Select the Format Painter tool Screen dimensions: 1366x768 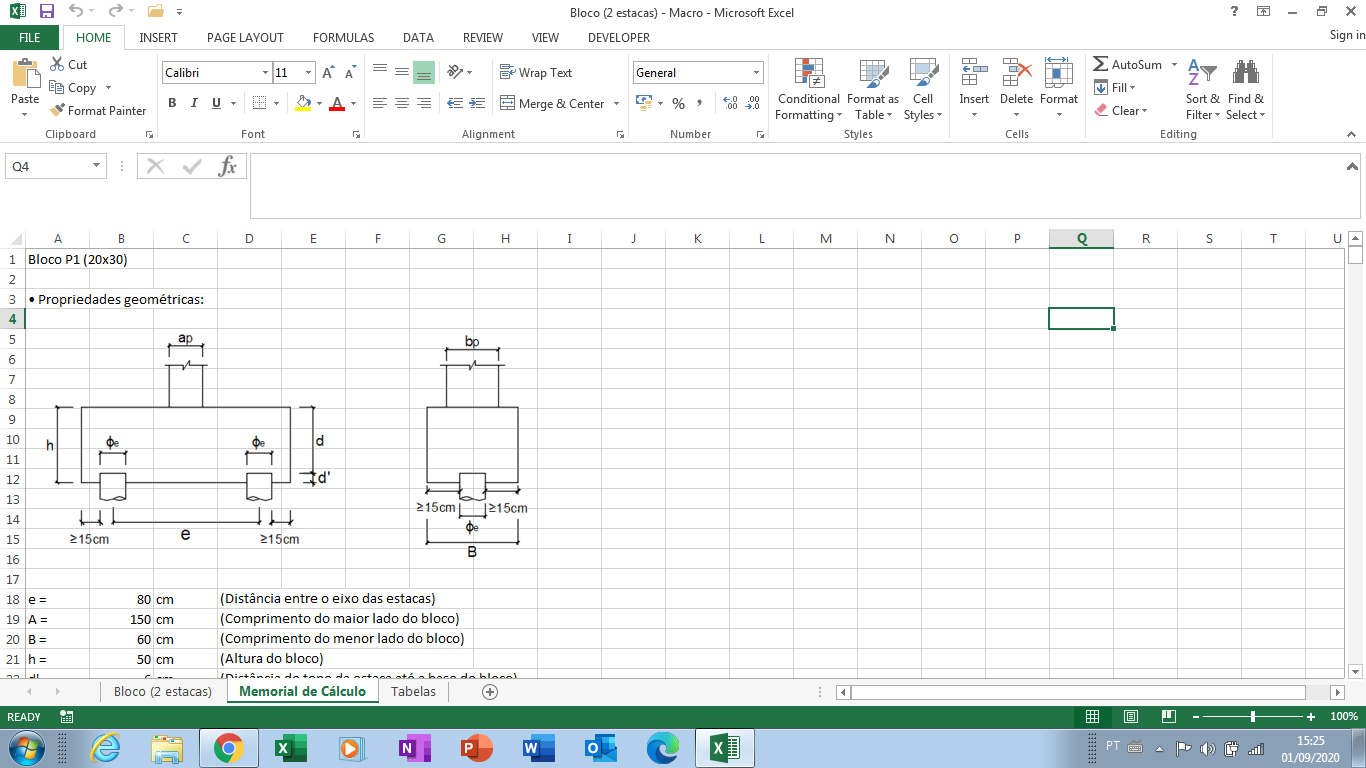[98, 111]
